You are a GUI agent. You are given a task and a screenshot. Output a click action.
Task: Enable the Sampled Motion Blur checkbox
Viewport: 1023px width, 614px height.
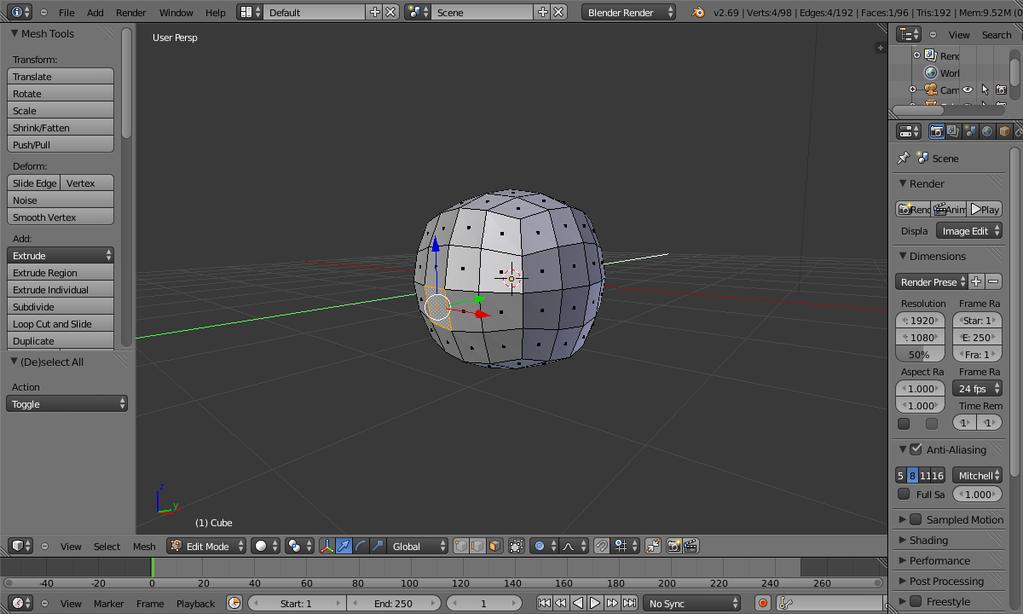click(x=916, y=519)
